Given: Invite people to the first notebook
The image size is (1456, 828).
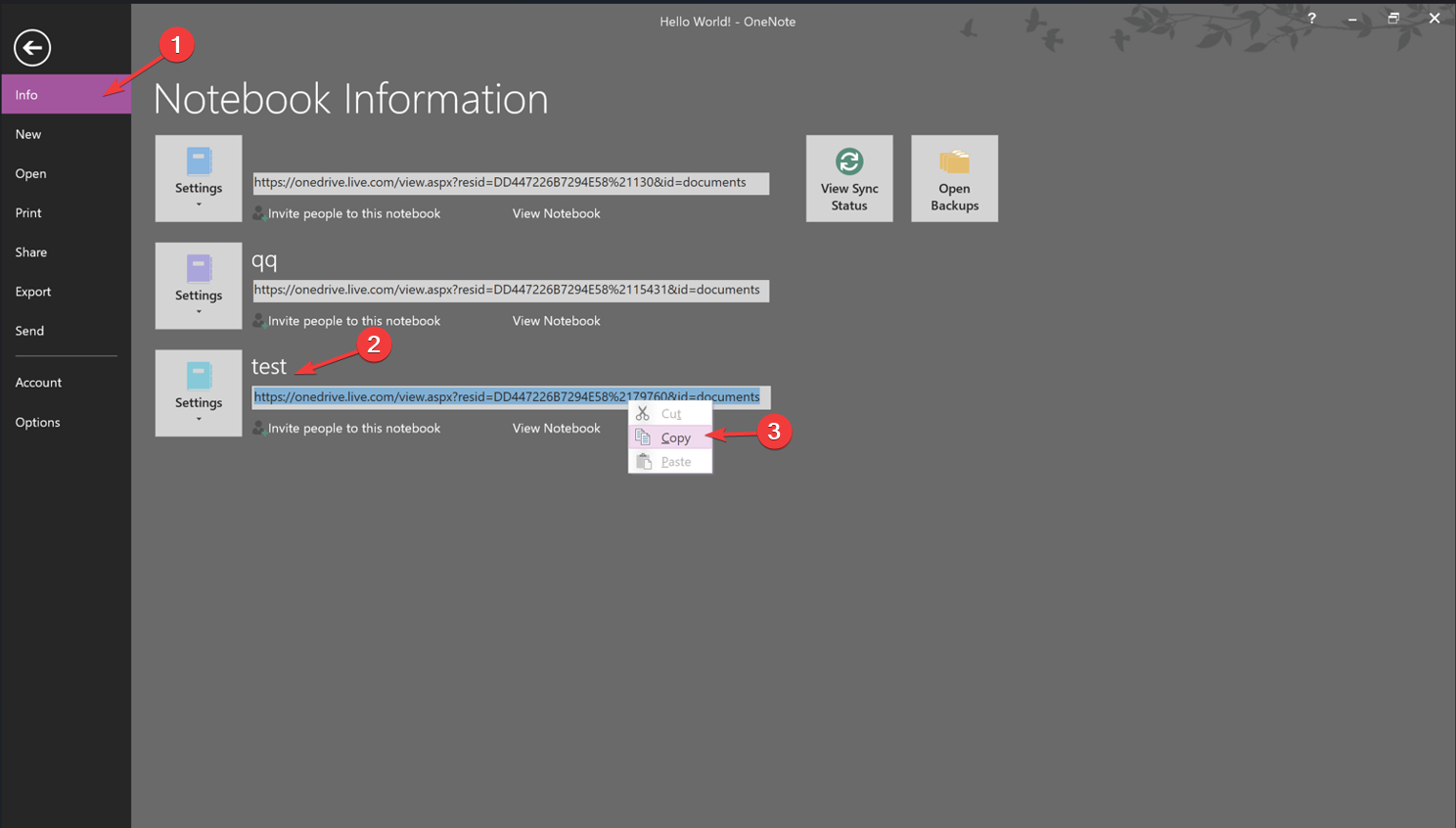Looking at the screenshot, I should (354, 213).
